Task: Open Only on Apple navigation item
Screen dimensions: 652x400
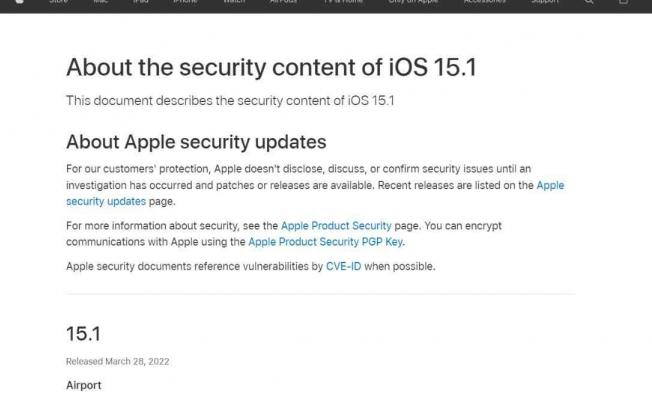Action: coord(413,1)
